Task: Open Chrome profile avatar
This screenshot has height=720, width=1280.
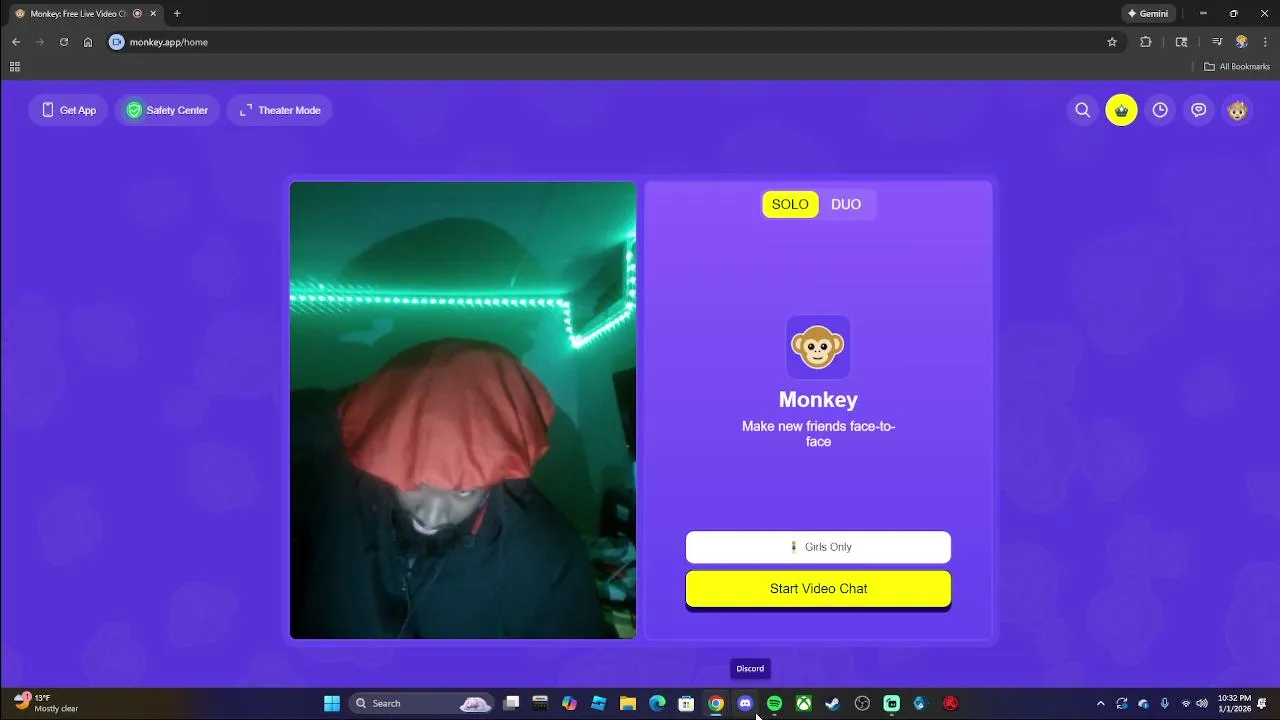Action: pos(1242,42)
